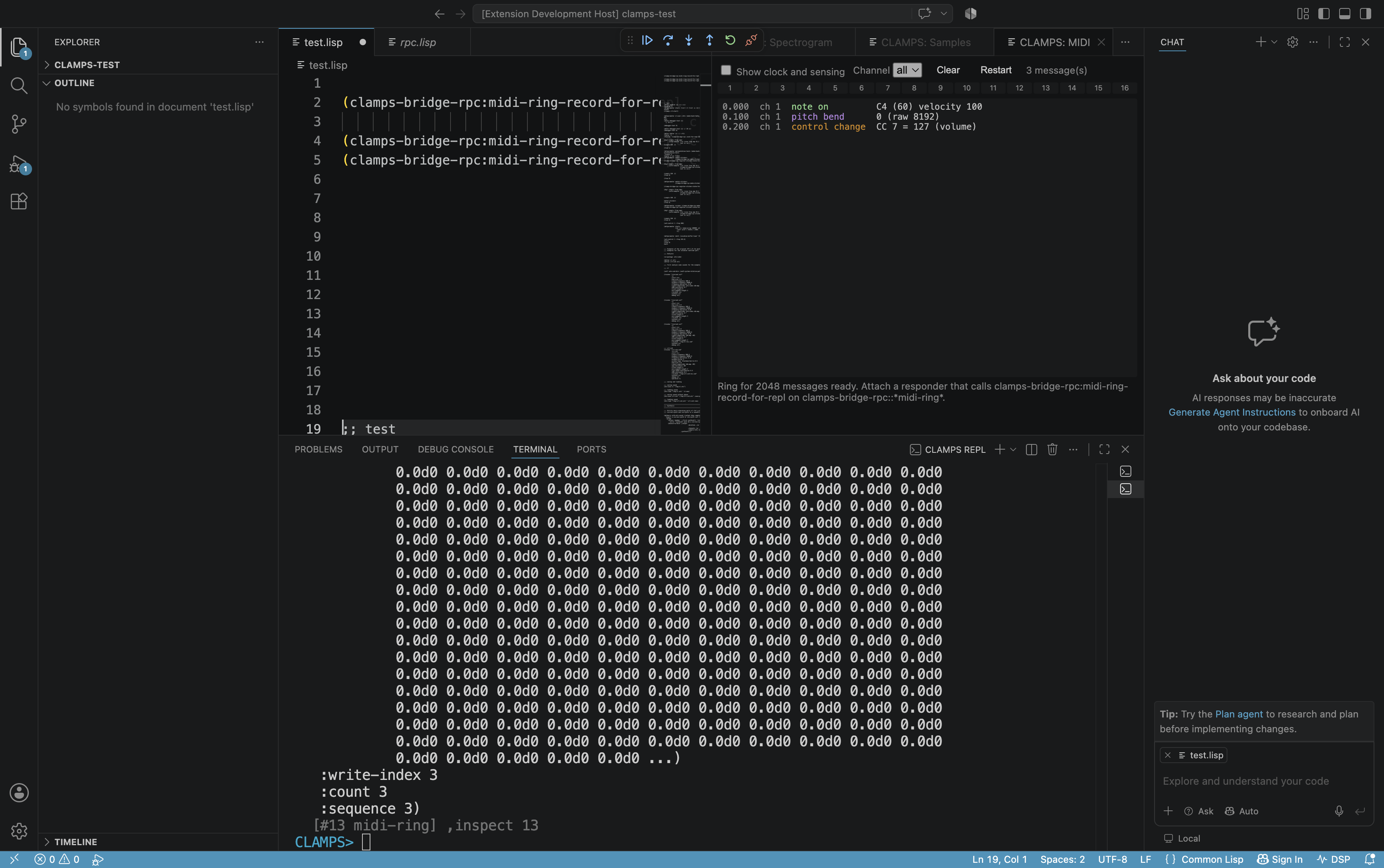Open Plan agent link in tip
The image size is (1384, 868).
pos(1239,714)
